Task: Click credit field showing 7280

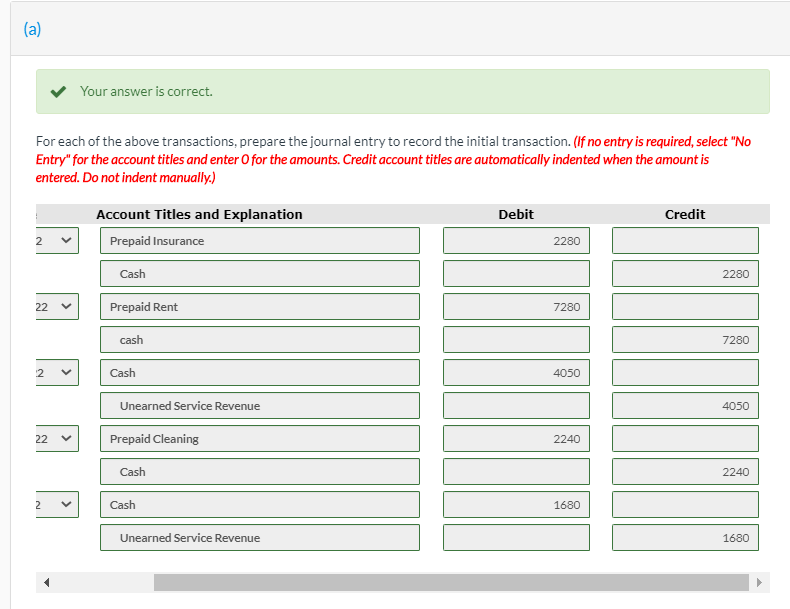Action: (x=685, y=340)
